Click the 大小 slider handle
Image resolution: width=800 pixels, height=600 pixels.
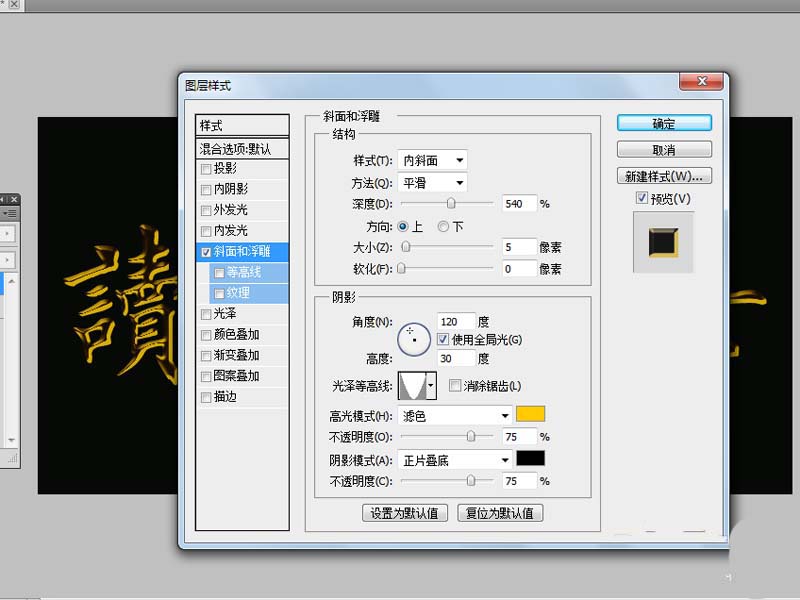click(x=406, y=247)
